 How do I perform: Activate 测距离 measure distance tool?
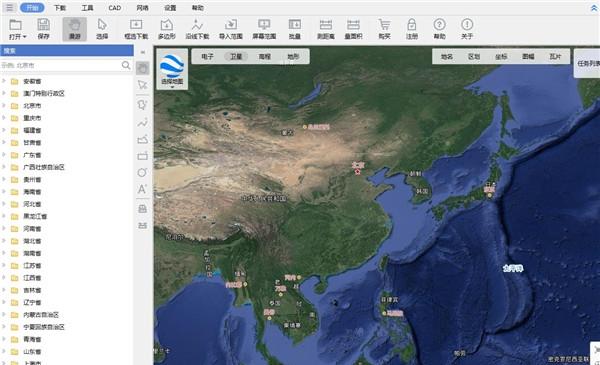[326, 29]
